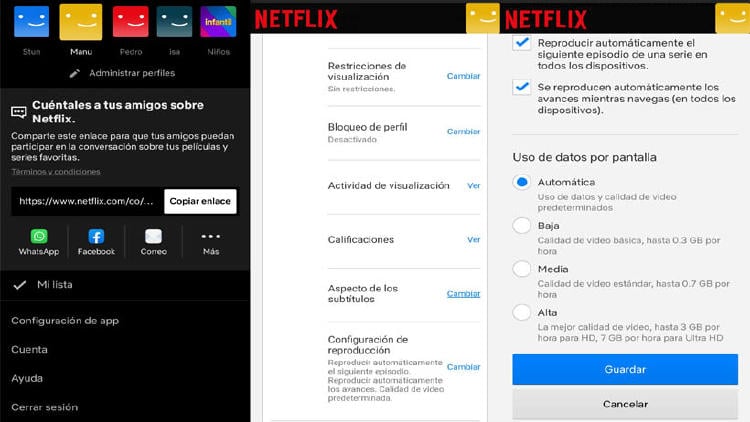Click Cambiar next to Bloqueo de perfil

click(x=463, y=132)
